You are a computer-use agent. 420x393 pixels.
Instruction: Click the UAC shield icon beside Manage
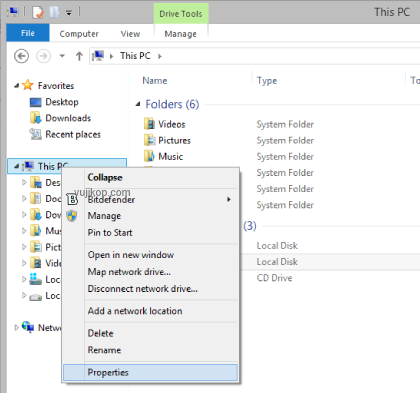pos(72,216)
